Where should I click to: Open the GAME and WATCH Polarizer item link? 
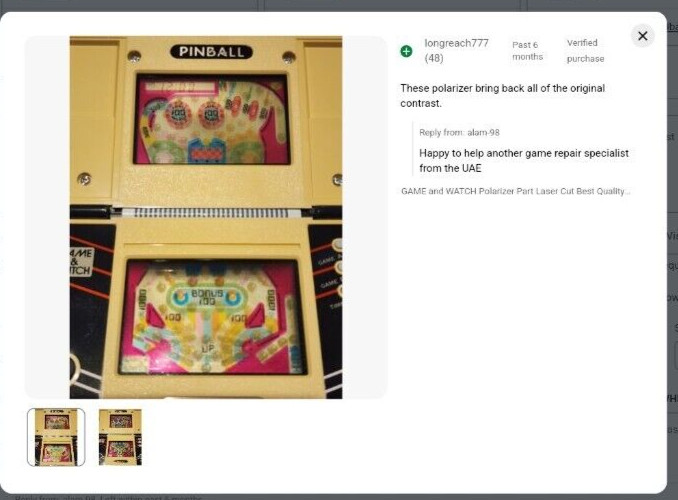pyautogui.click(x=515, y=191)
